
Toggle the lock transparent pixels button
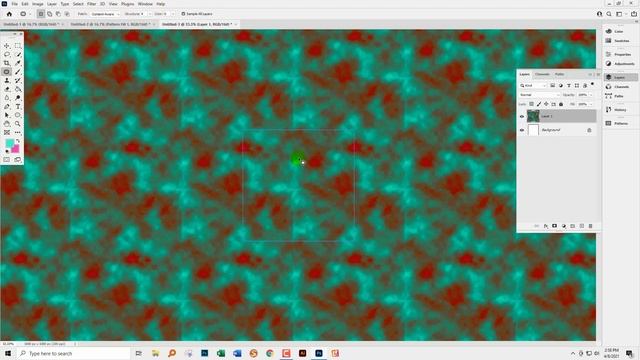(531, 104)
